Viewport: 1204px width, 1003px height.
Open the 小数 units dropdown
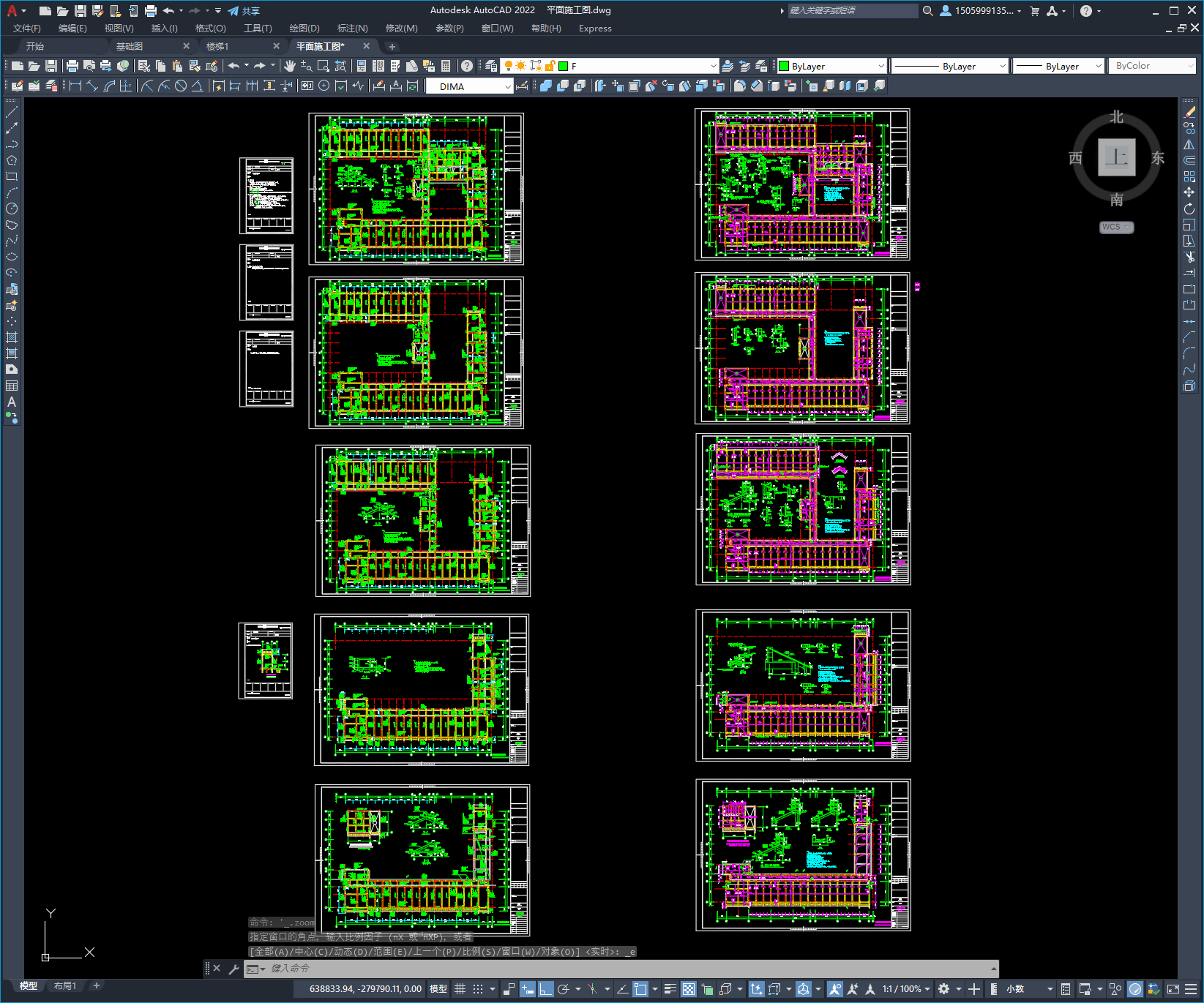[x=1029, y=989]
